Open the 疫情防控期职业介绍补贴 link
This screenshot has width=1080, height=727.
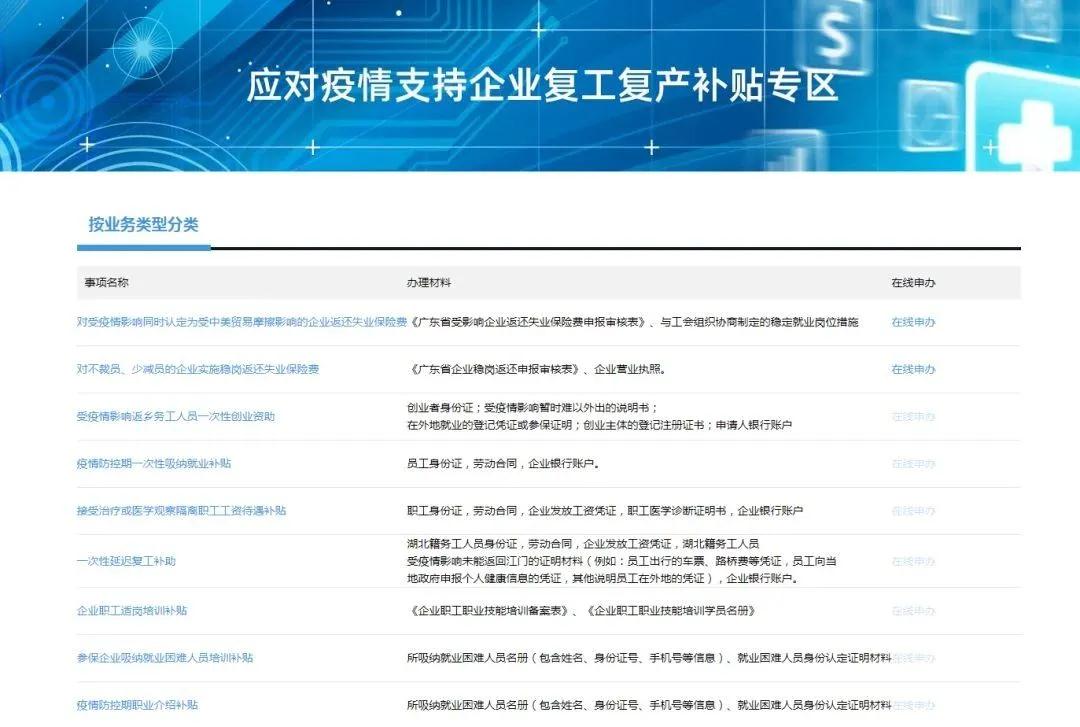pos(137,704)
